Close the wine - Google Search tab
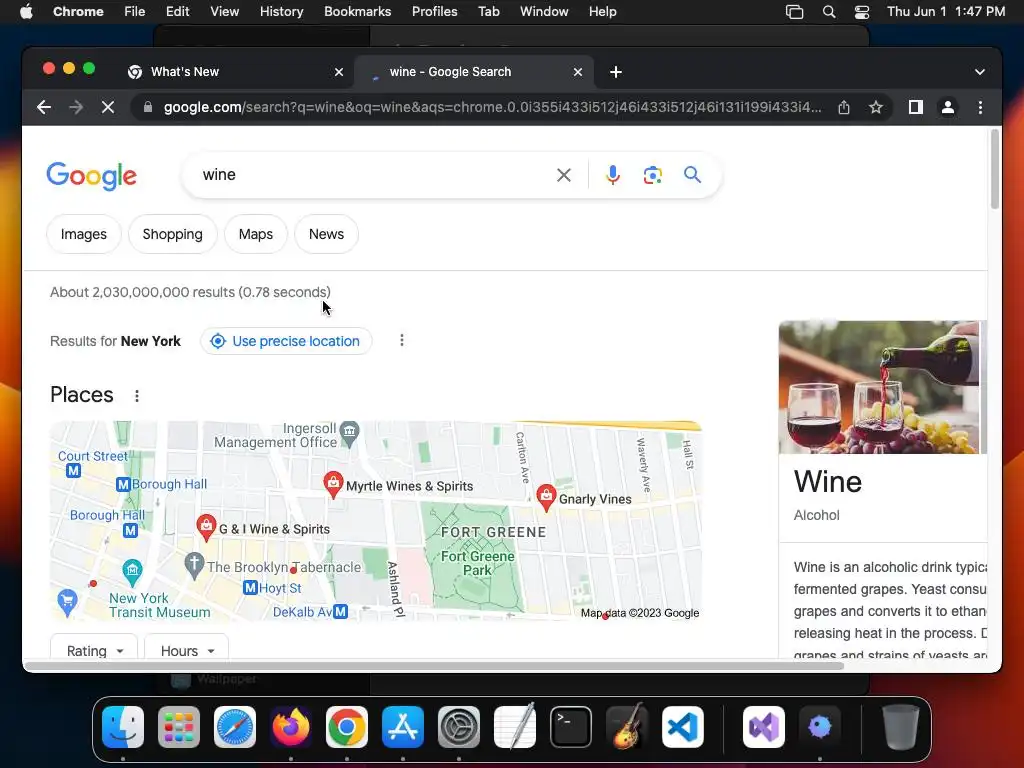1024x768 pixels. (578, 72)
